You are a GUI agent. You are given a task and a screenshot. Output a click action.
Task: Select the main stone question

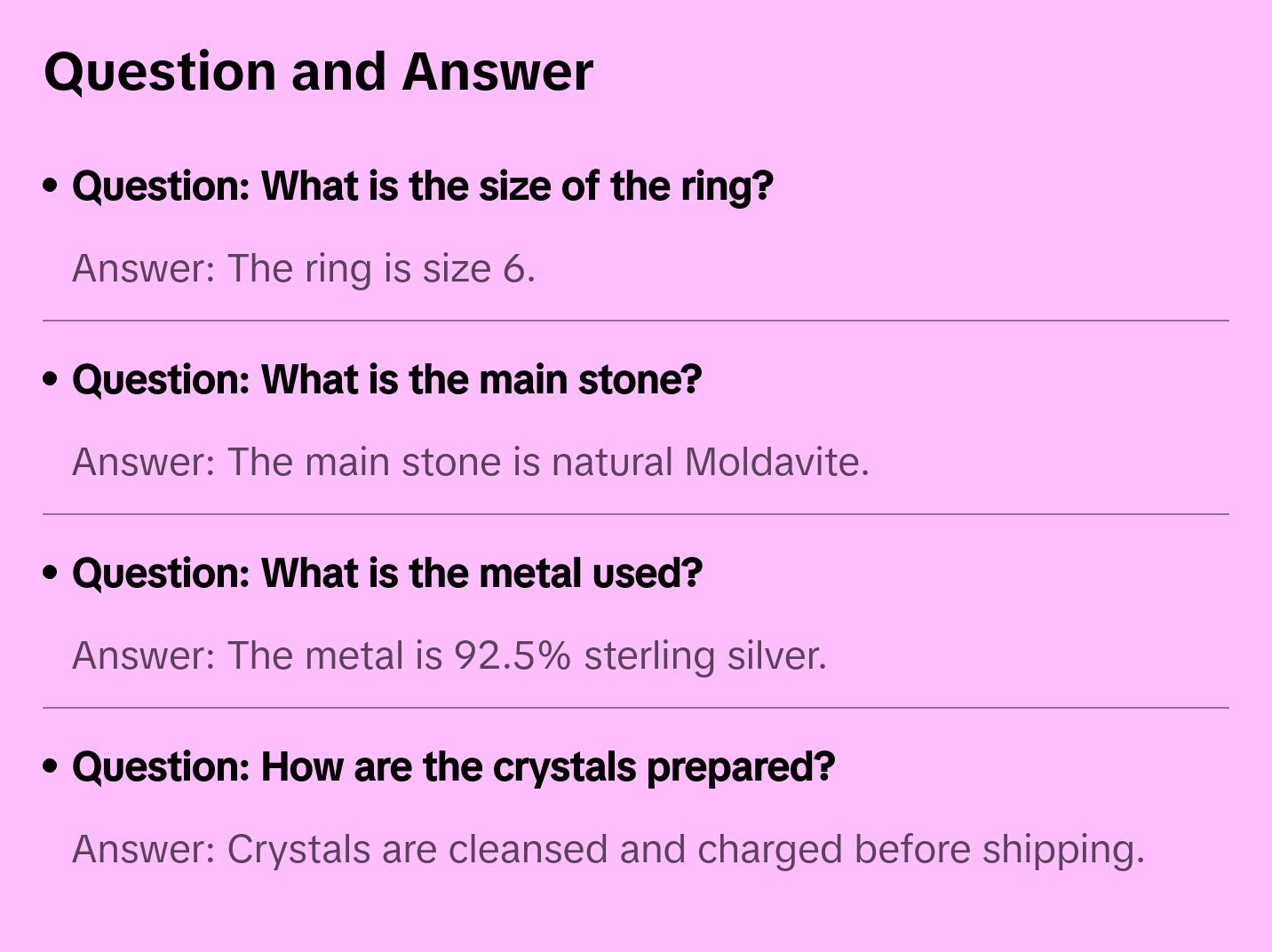pos(387,380)
